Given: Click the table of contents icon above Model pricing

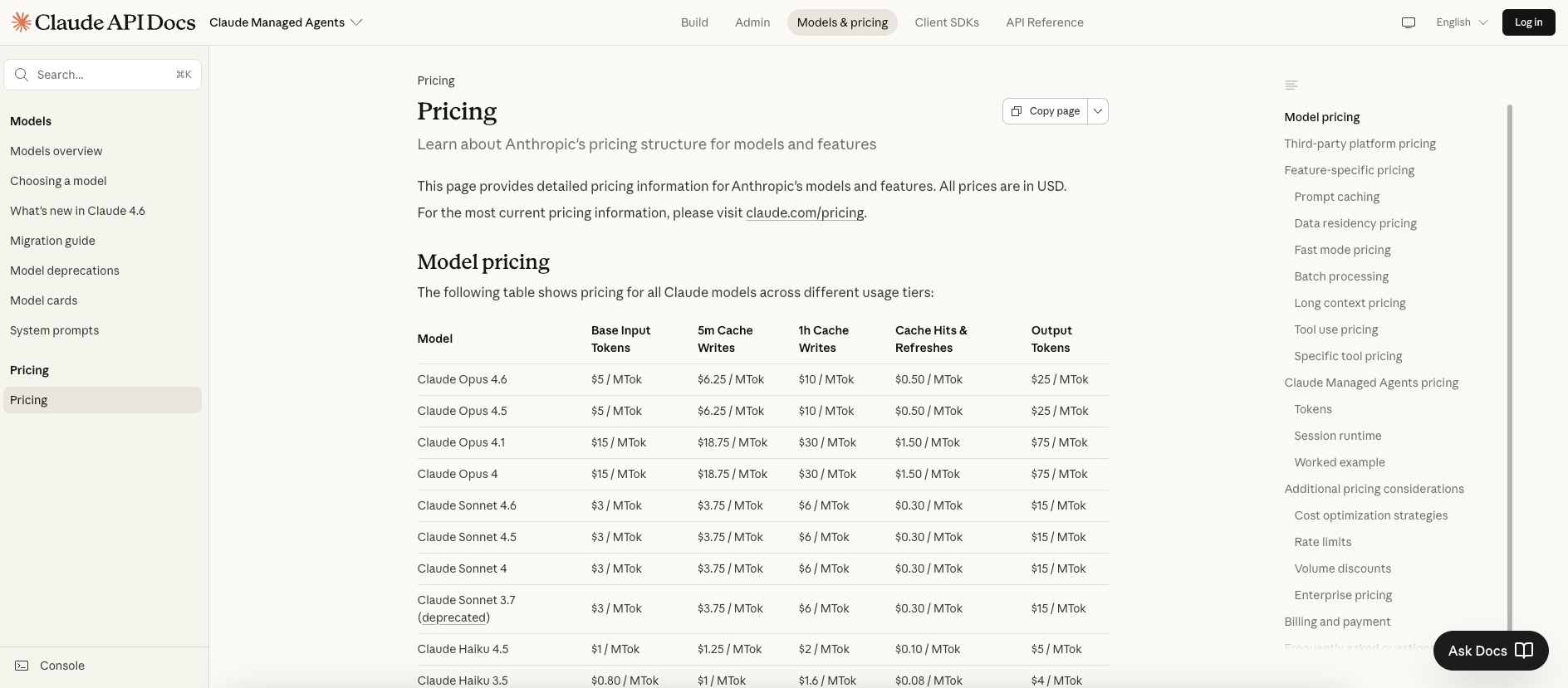Looking at the screenshot, I should (x=1291, y=85).
